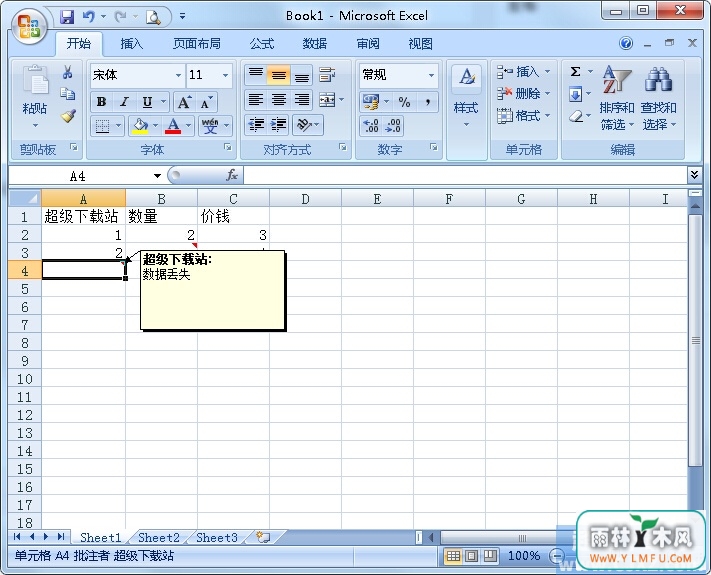Screen dimensions: 711x575
Task: Open the Page Layout ribbon tab
Action: (197, 44)
